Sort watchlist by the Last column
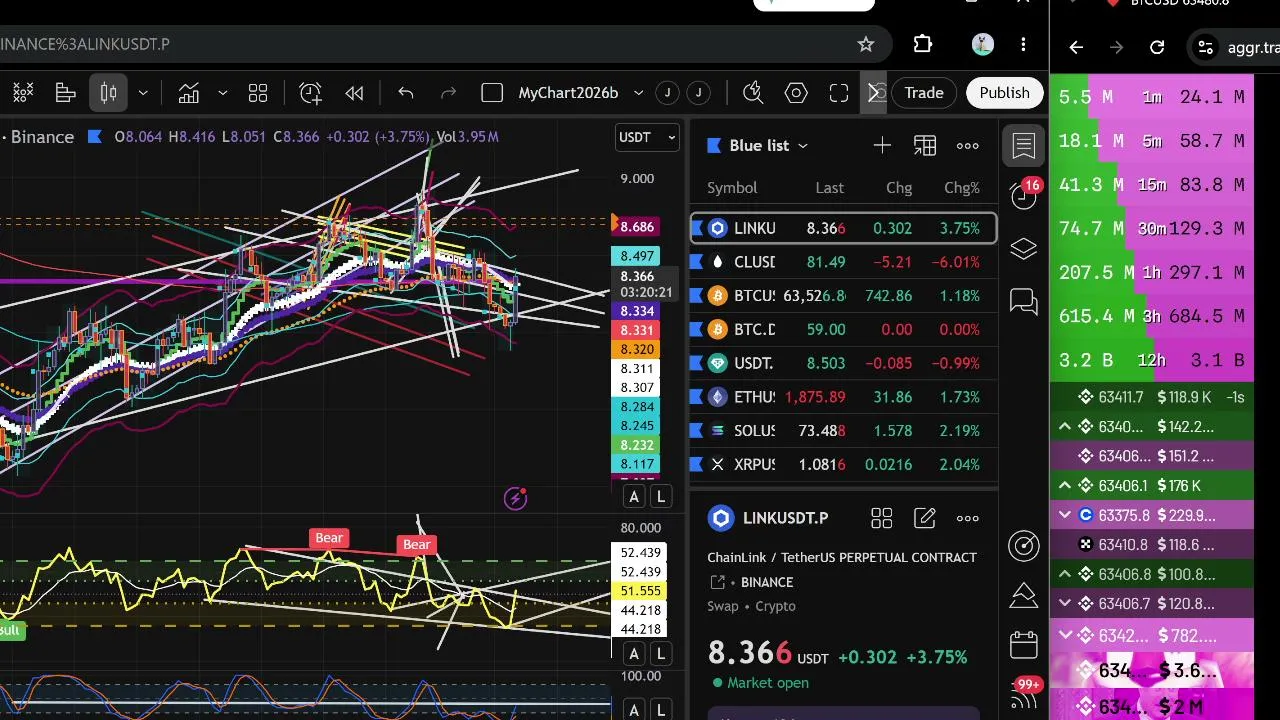Image resolution: width=1280 pixels, height=720 pixels. point(829,188)
